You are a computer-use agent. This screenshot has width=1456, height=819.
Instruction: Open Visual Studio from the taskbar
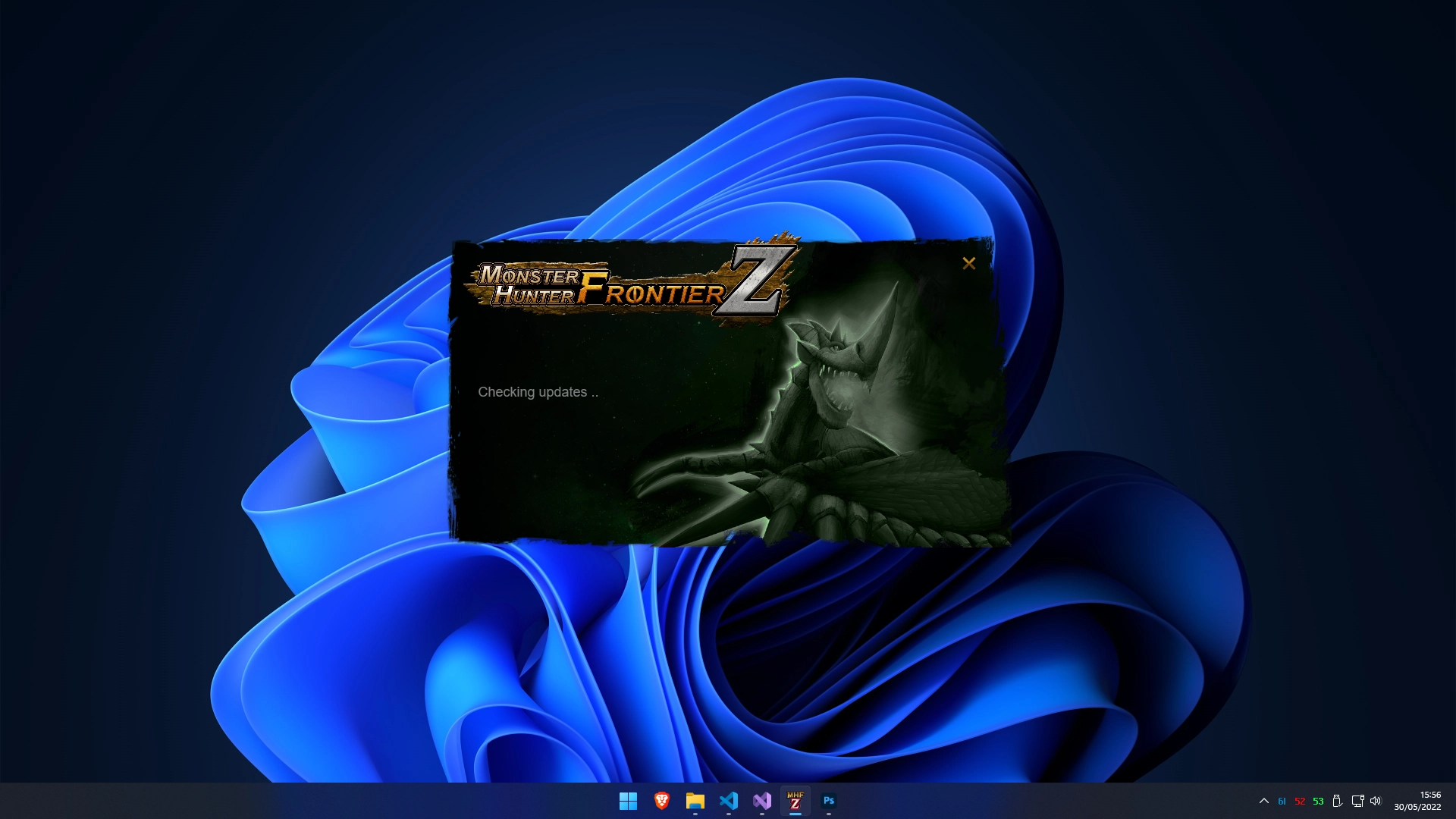762,801
